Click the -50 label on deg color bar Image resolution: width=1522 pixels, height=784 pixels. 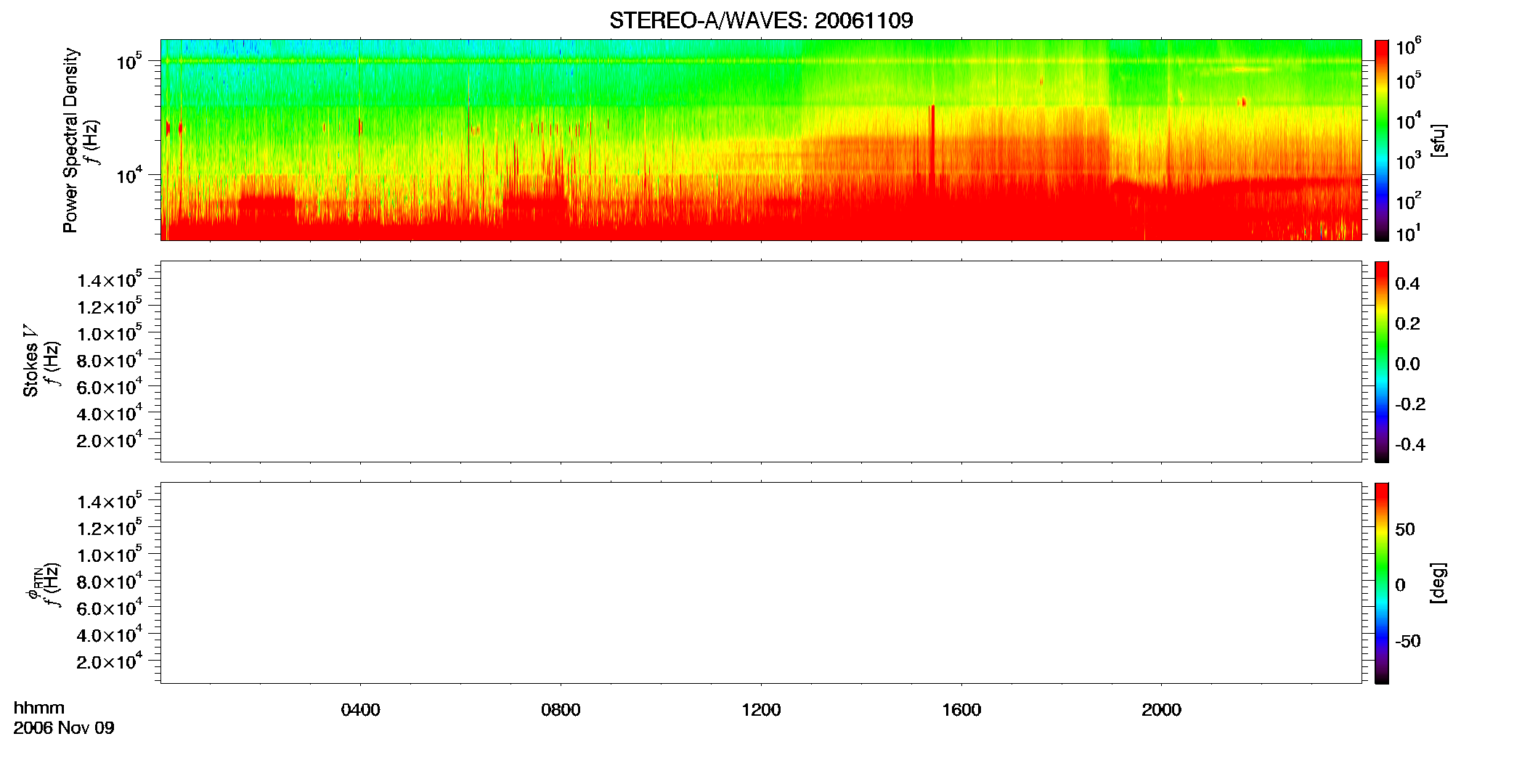(x=1408, y=642)
